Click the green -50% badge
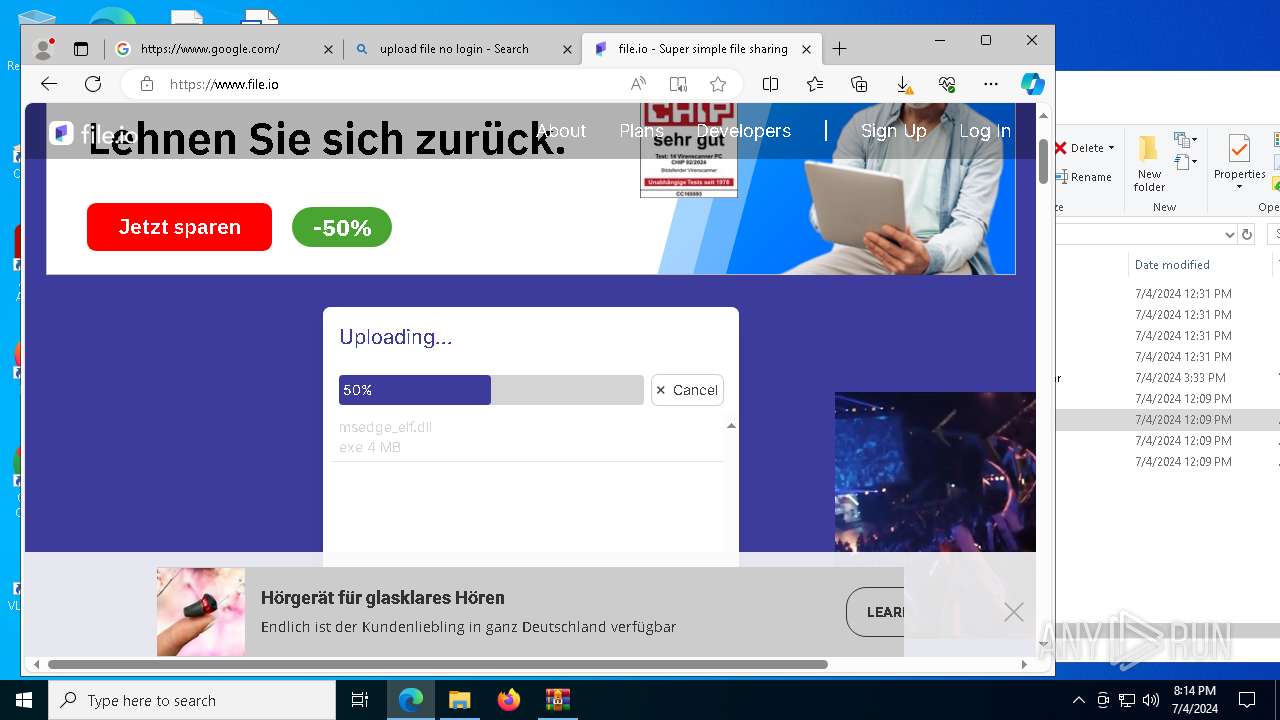Screen dimensions: 1280x720 [x=342, y=228]
